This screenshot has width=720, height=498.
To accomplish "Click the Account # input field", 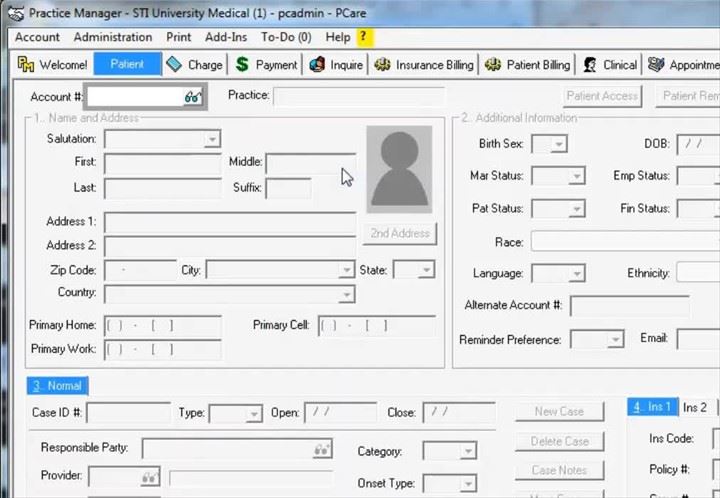I will point(136,97).
